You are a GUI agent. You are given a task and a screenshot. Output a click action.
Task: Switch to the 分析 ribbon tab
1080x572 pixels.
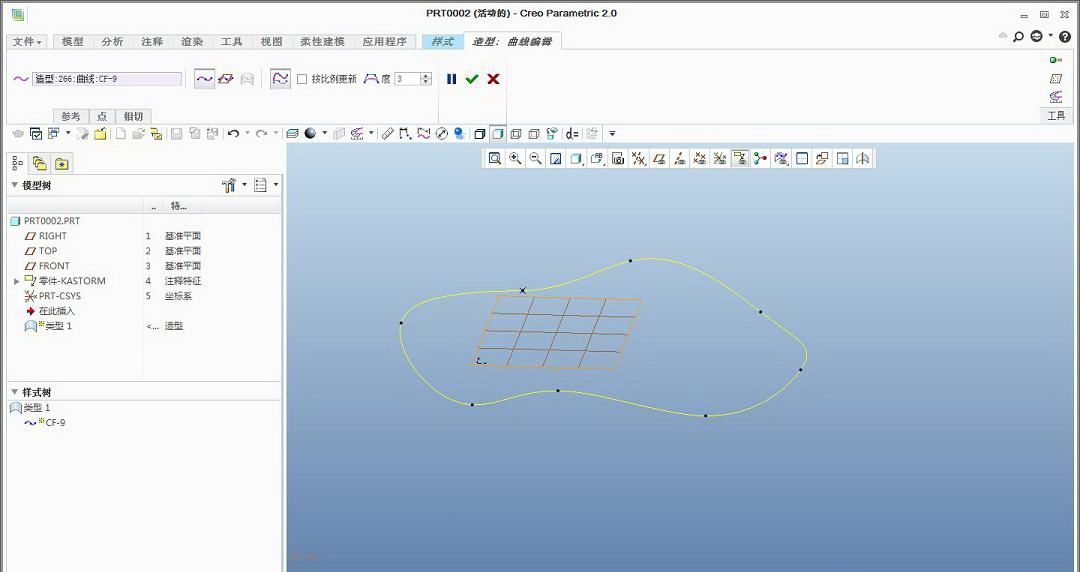(x=112, y=42)
